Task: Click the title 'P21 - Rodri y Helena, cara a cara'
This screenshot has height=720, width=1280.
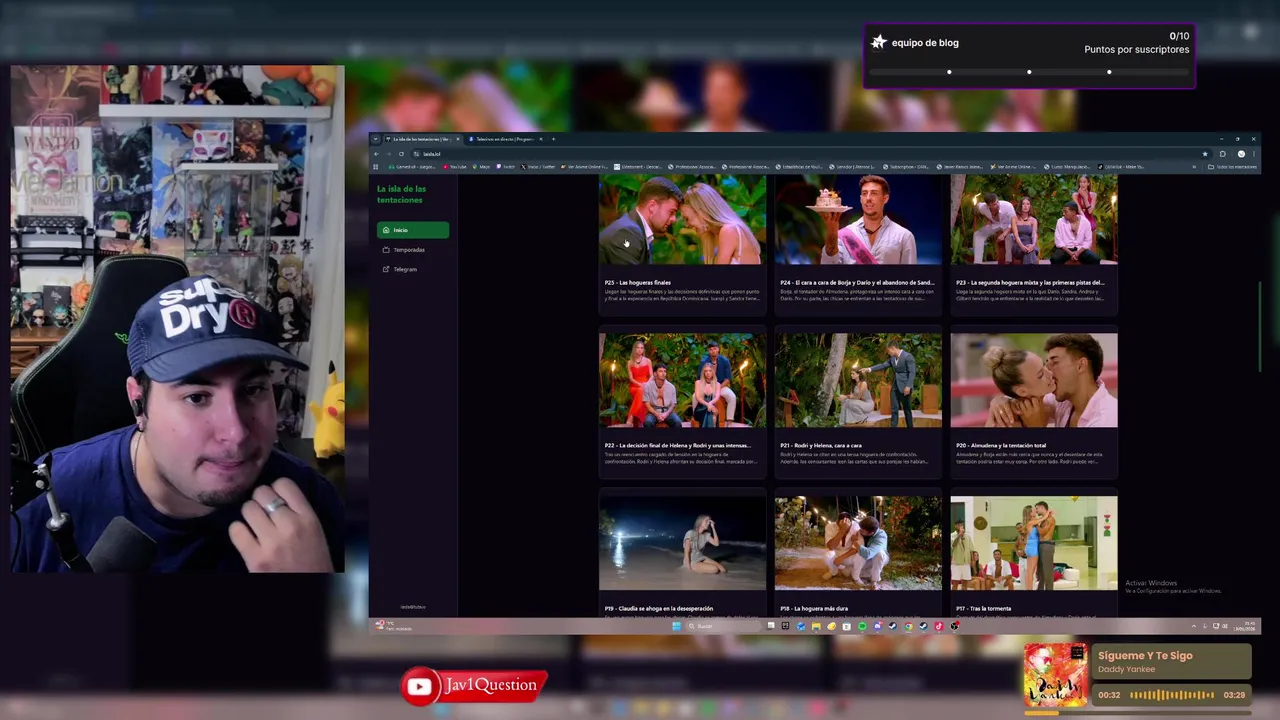Action: pyautogui.click(x=821, y=446)
